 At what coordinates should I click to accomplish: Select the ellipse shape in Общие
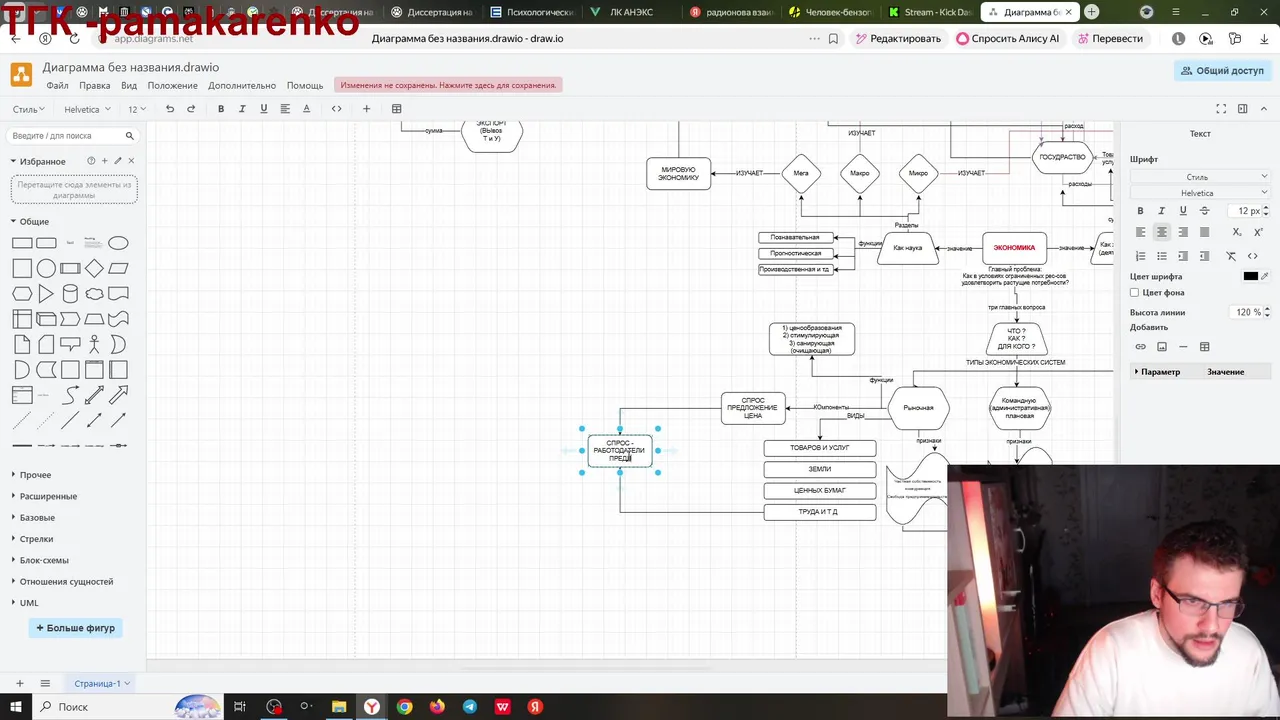[118, 243]
